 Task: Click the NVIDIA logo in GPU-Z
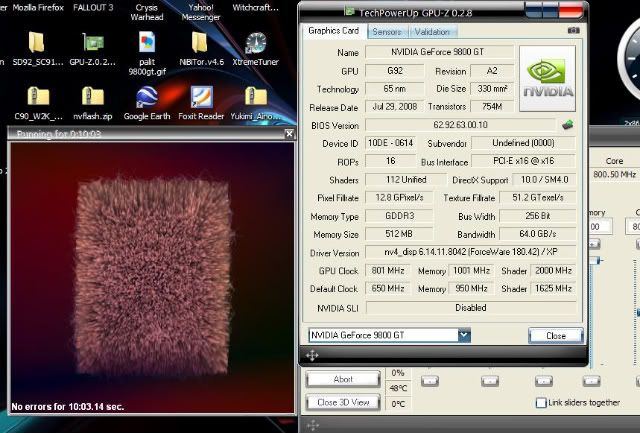click(x=547, y=78)
